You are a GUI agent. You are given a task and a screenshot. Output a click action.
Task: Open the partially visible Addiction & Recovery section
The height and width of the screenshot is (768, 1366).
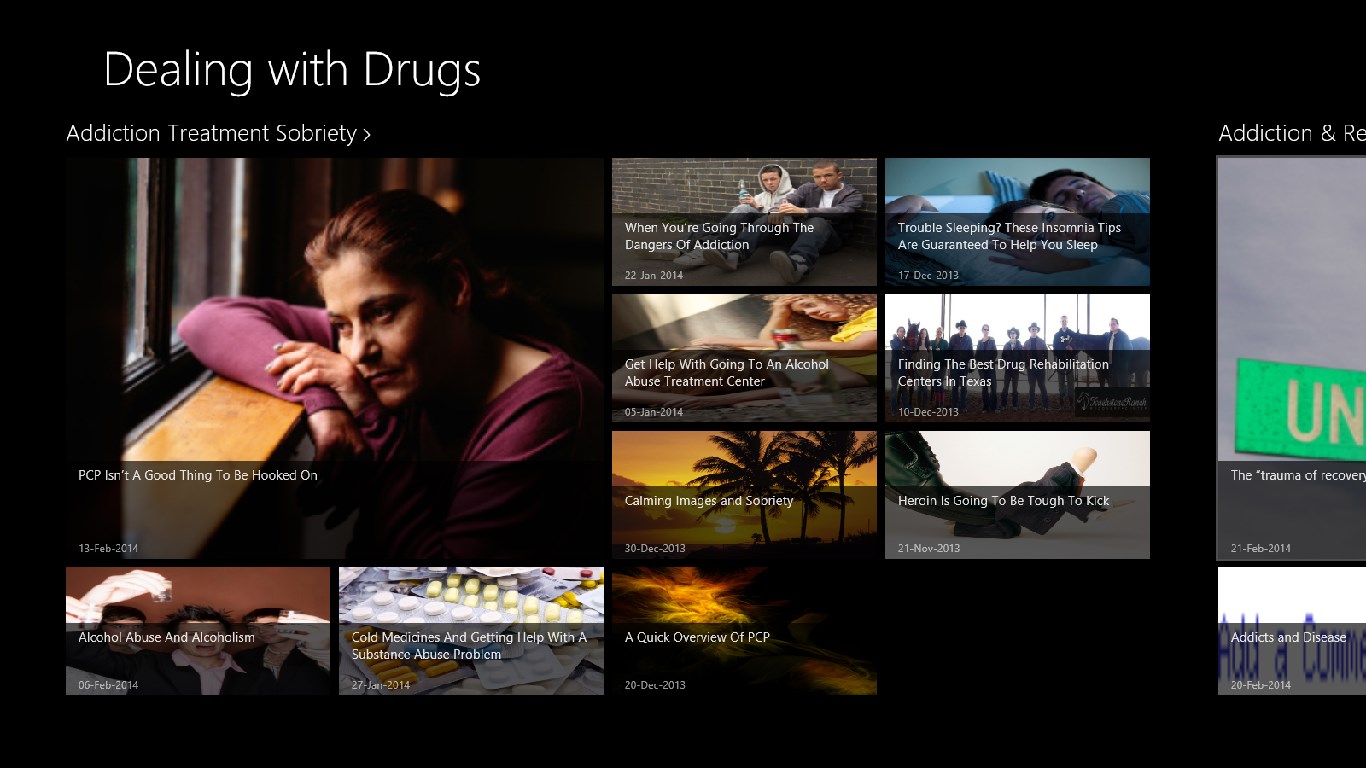[1290, 133]
